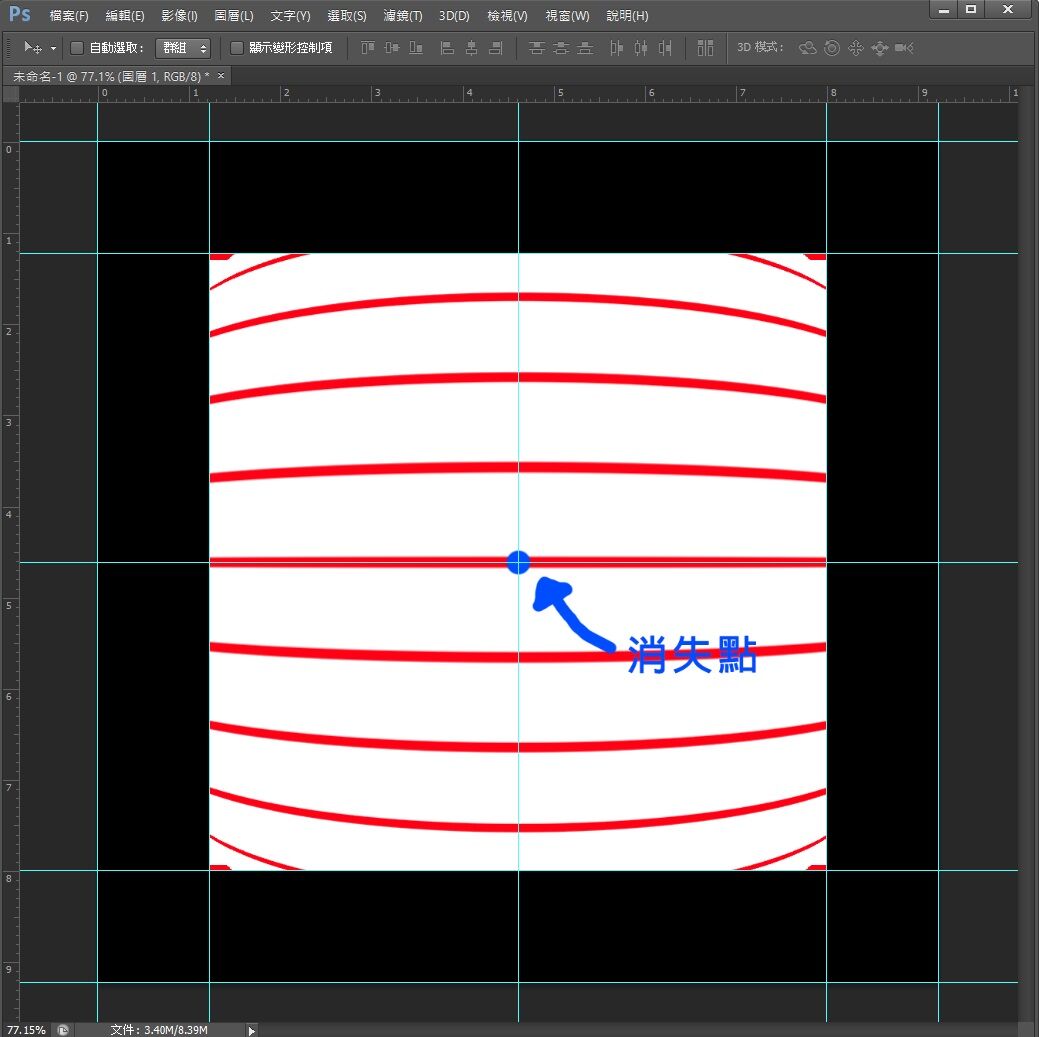Toggle the 顯示變形控制項 checkbox
This screenshot has width=1039, height=1037.
(x=237, y=48)
